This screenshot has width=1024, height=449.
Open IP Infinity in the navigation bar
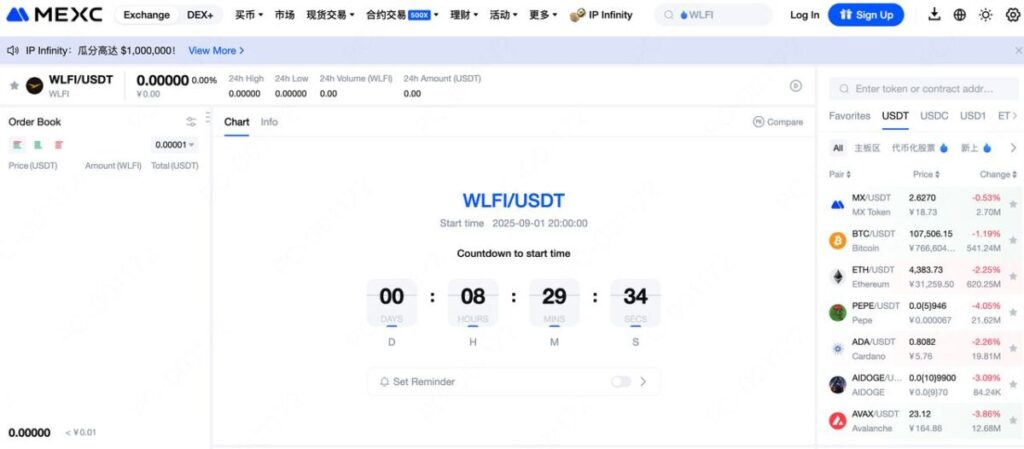tap(601, 14)
